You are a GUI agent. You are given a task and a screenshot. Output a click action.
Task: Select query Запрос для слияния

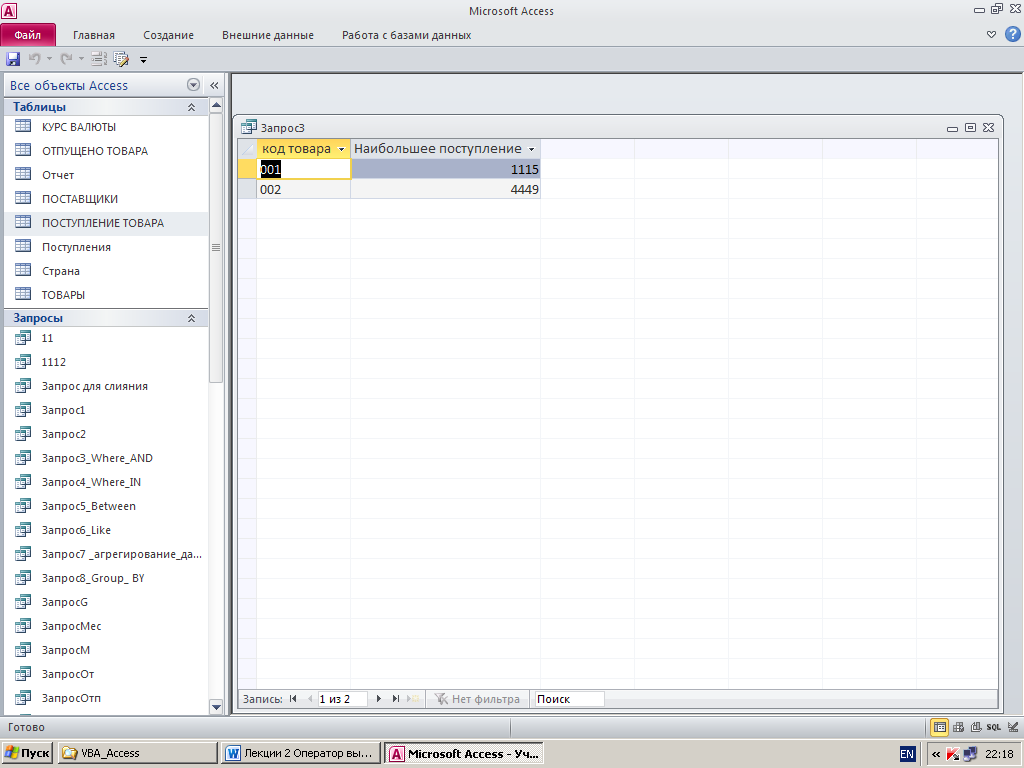106,386
